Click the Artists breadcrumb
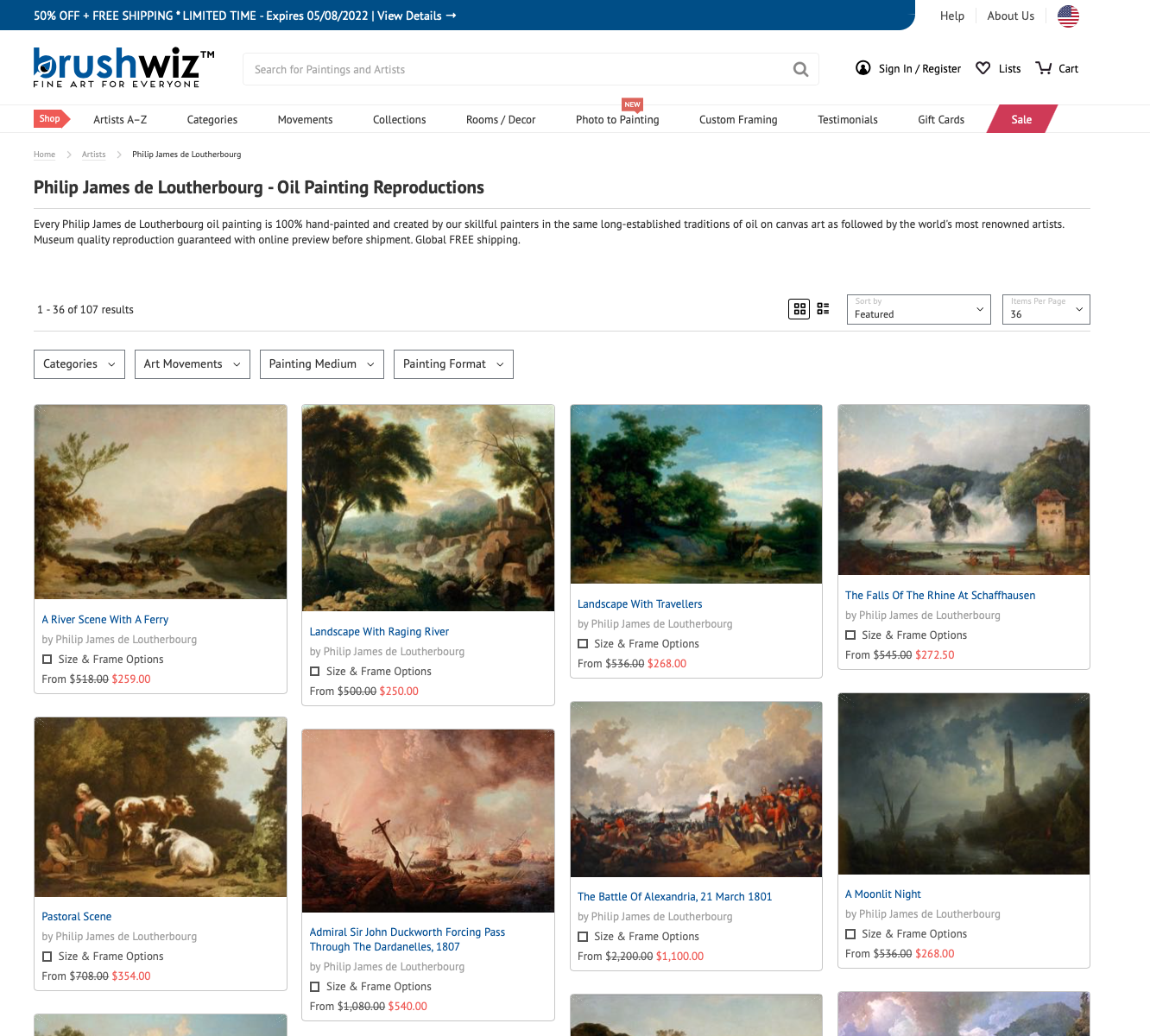1150x1036 pixels. pos(94,155)
